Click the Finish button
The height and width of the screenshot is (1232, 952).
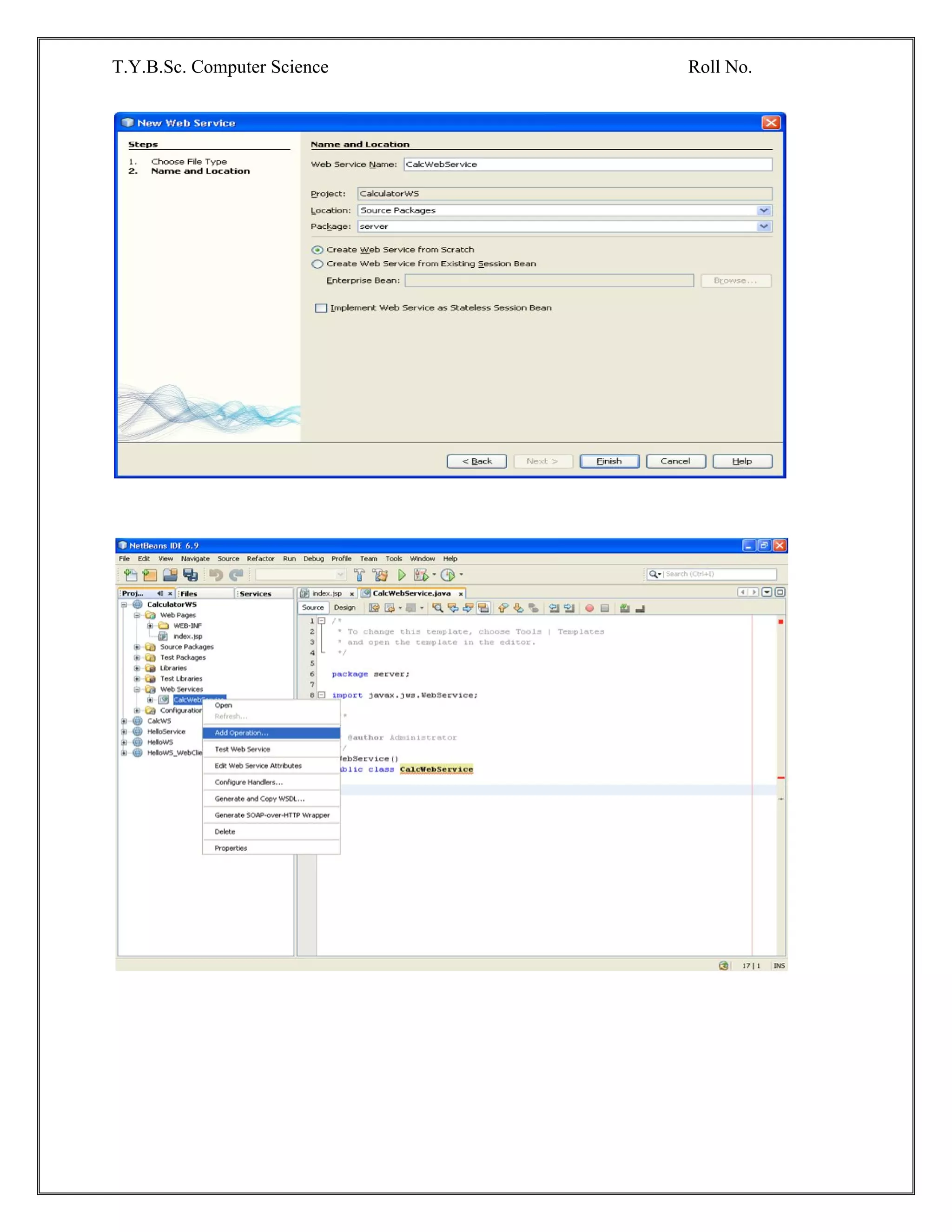pos(609,461)
